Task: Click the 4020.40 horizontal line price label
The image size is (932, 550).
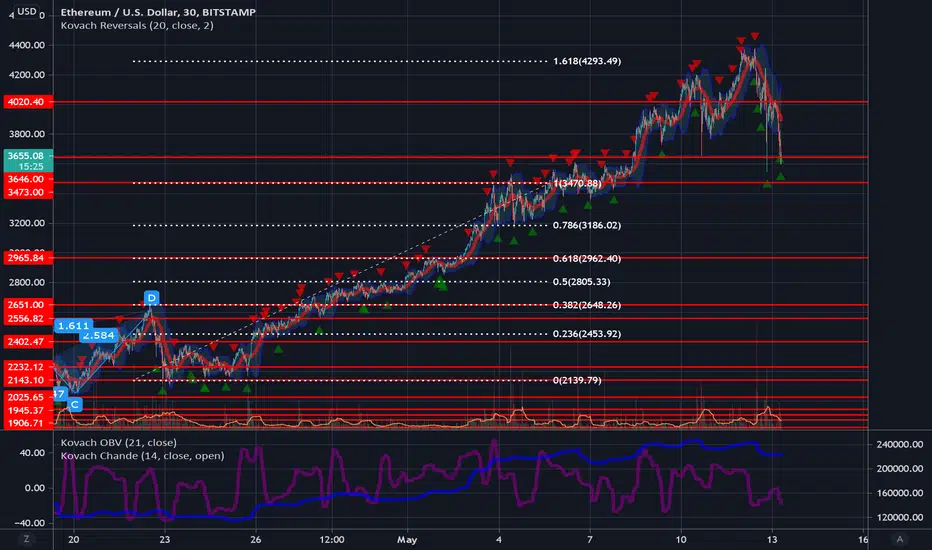Action: 28,102
